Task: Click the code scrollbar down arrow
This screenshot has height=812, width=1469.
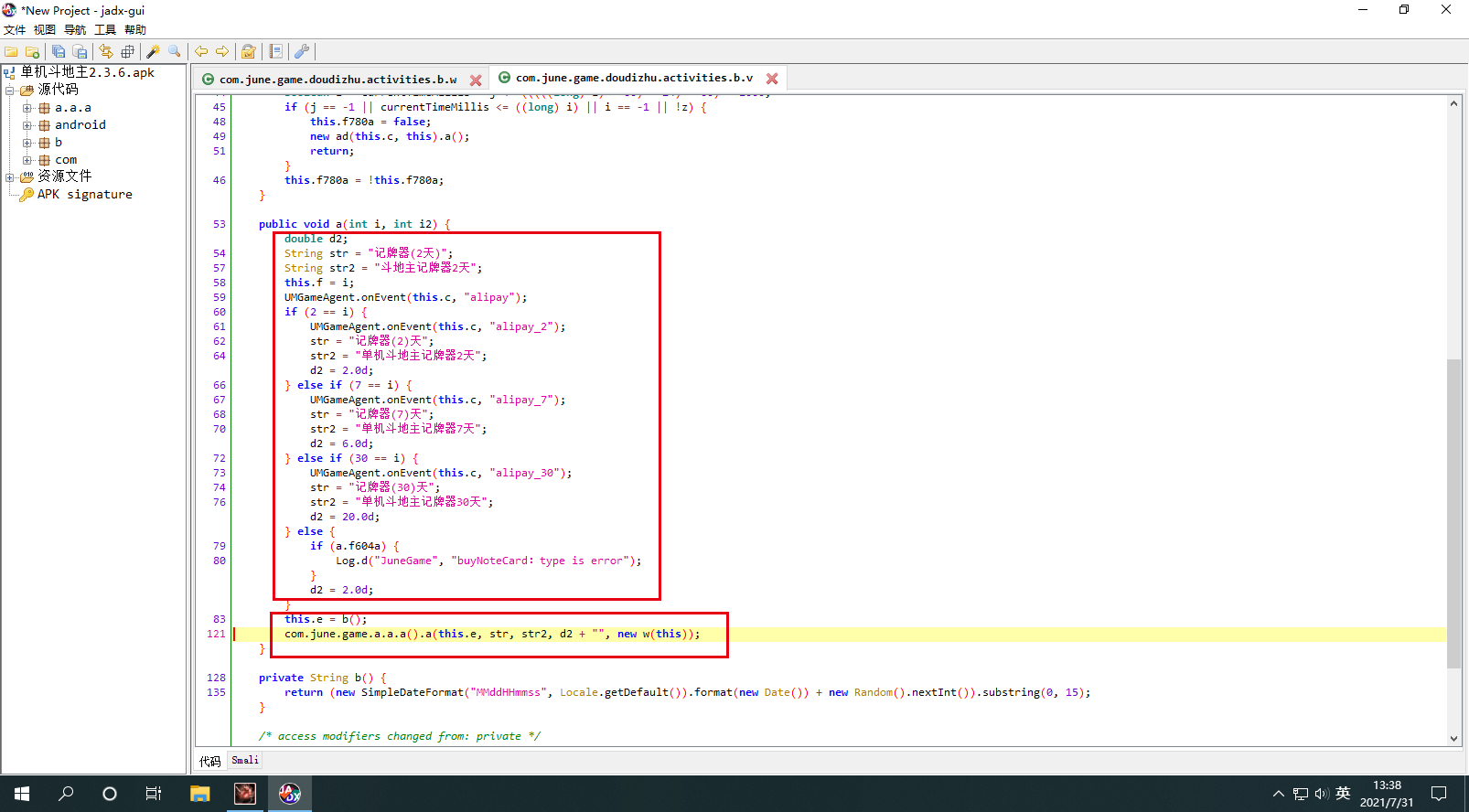Action: point(1453,739)
